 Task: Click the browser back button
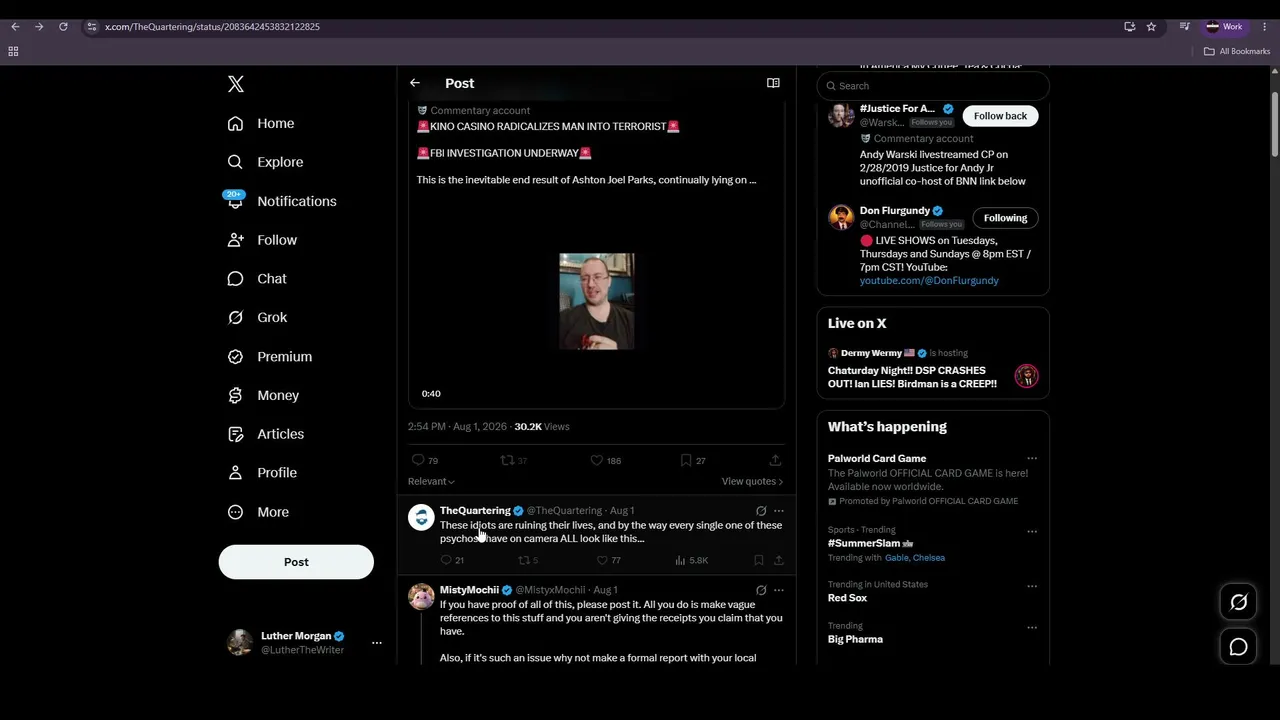[x=15, y=27]
